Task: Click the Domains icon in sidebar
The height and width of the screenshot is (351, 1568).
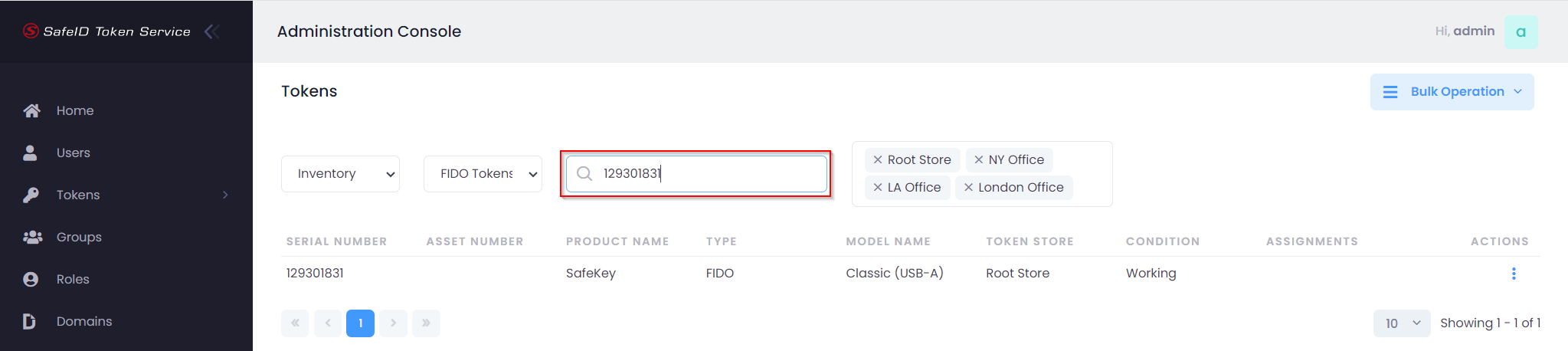Action: click(30, 321)
